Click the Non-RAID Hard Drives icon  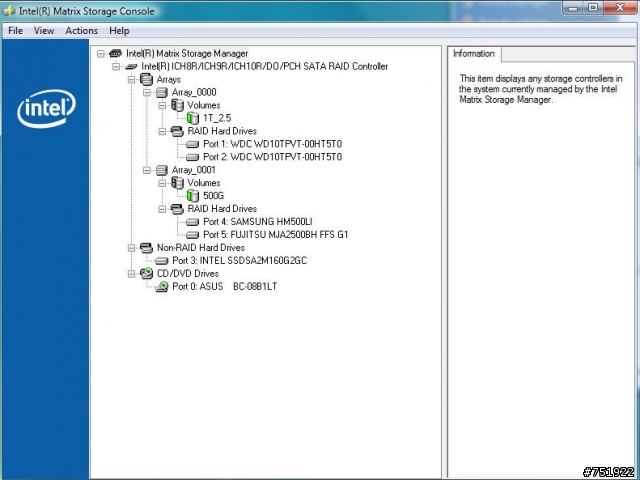click(x=146, y=247)
